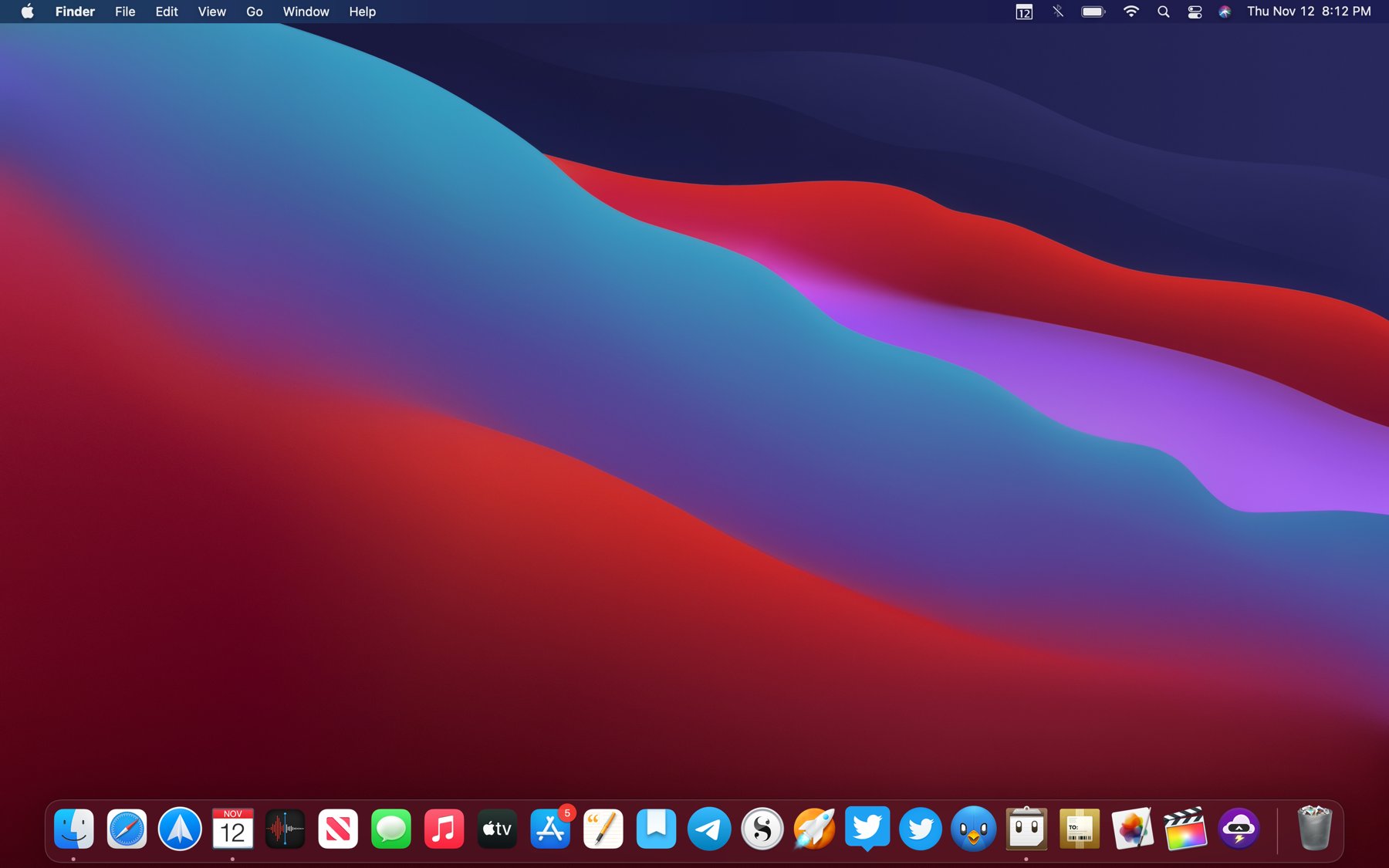Open the Trash in the Dock
This screenshot has width=1389, height=868.
click(x=1314, y=829)
